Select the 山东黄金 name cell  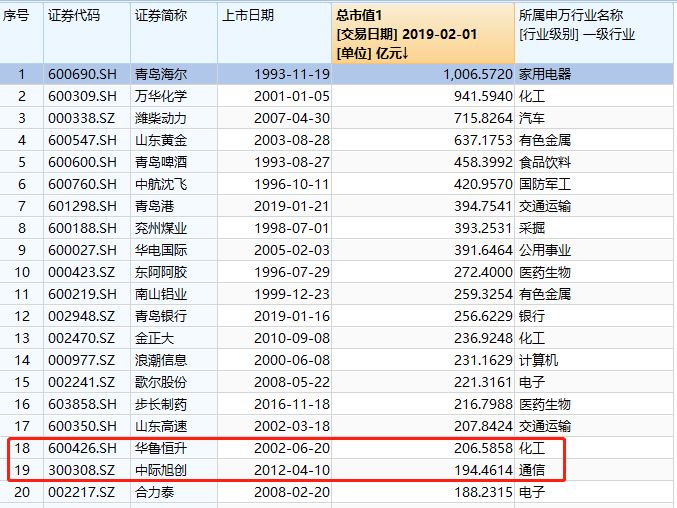click(174, 140)
